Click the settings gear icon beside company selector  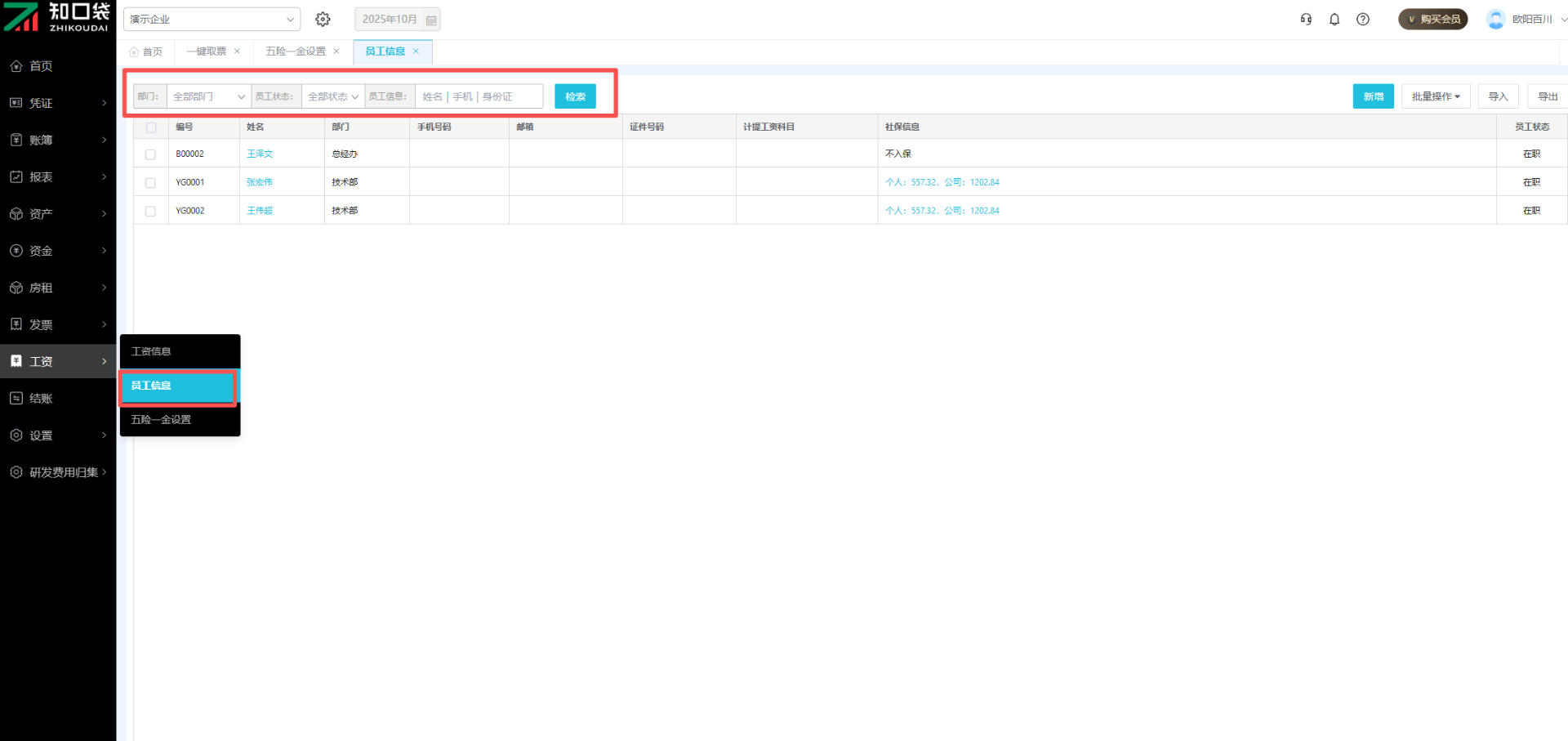click(323, 19)
